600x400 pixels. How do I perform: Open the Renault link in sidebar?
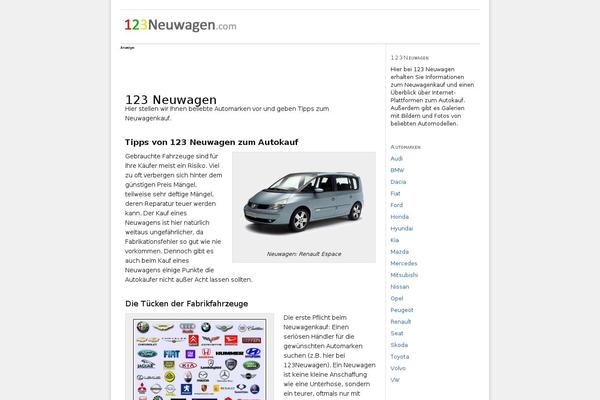click(400, 321)
